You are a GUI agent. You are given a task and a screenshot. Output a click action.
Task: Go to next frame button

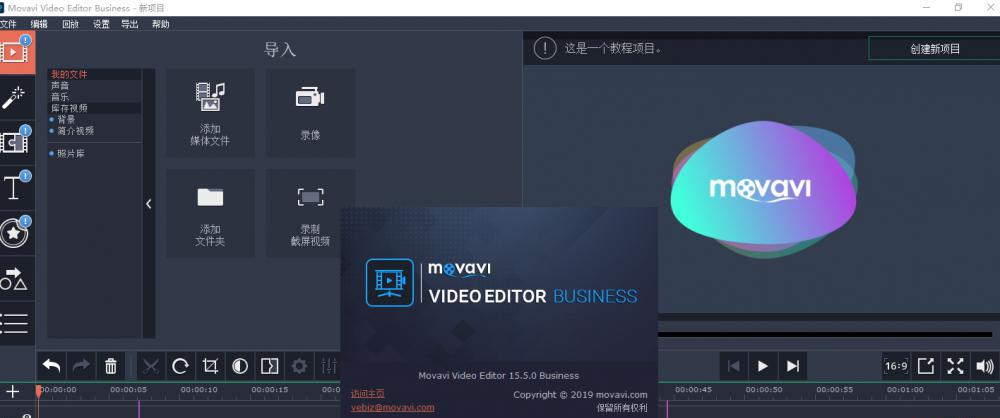pos(793,366)
